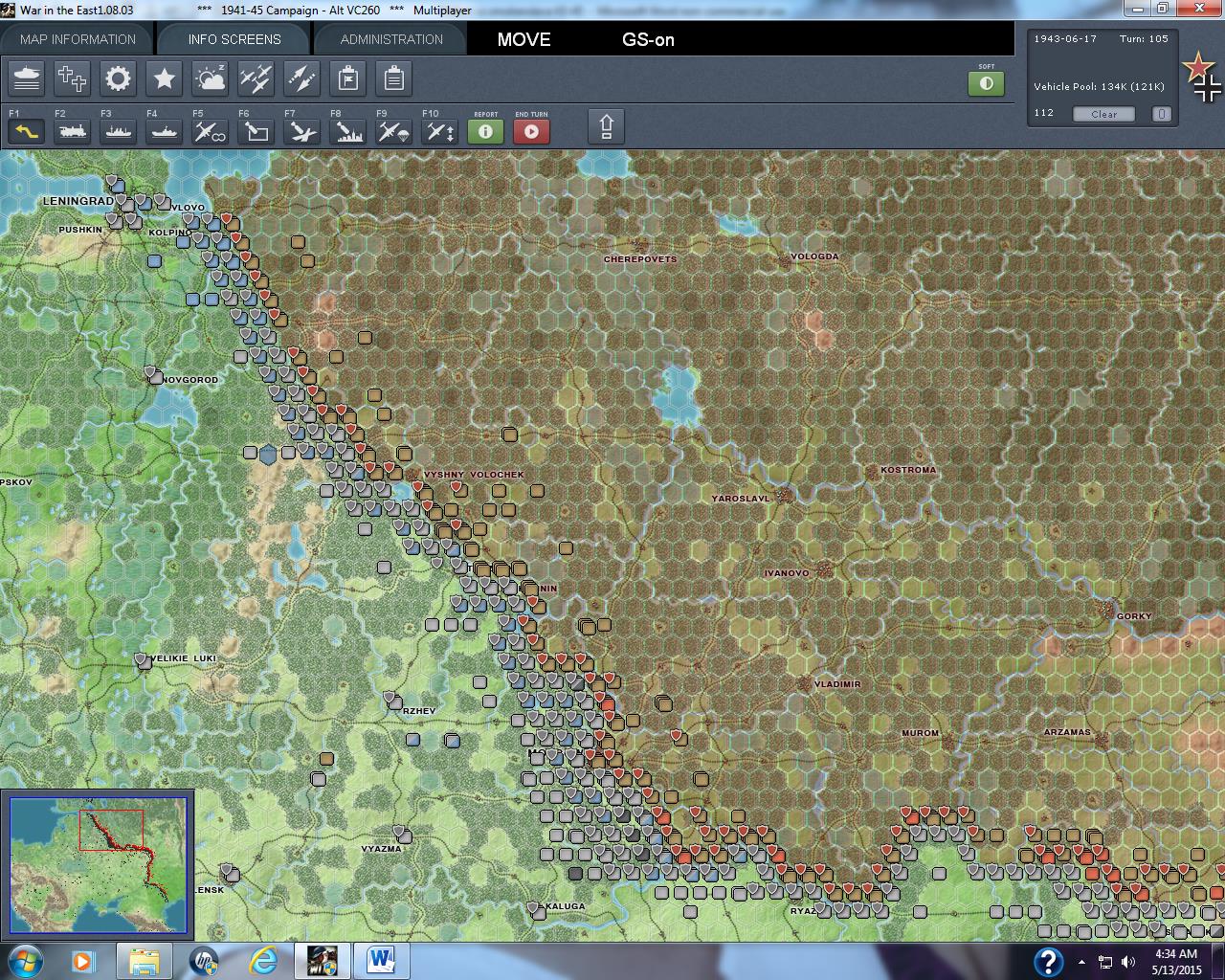Screen dimensions: 1225x980
Task: Open the Map Information tab
Action: [x=78, y=39]
